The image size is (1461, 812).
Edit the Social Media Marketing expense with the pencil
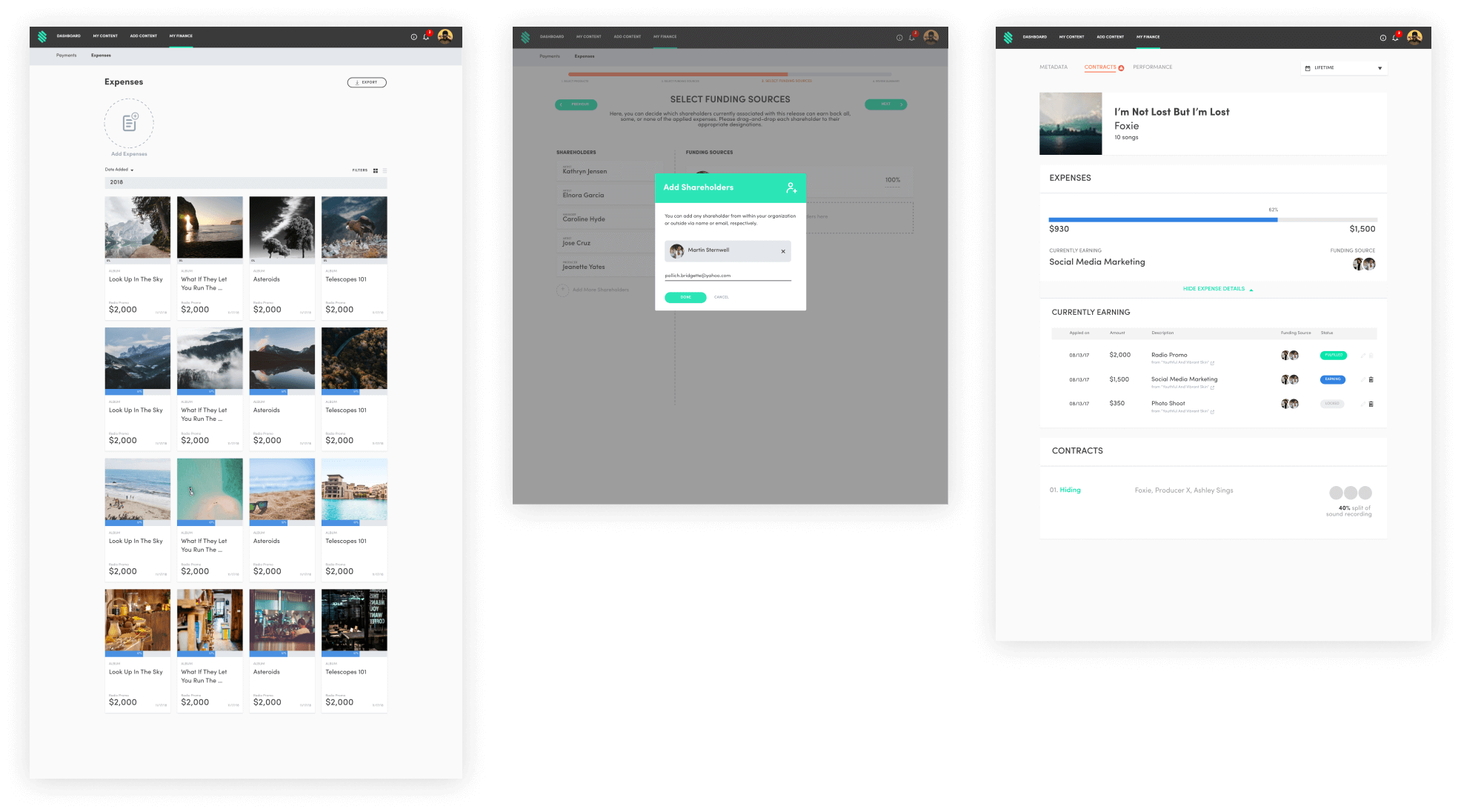[1362, 379]
